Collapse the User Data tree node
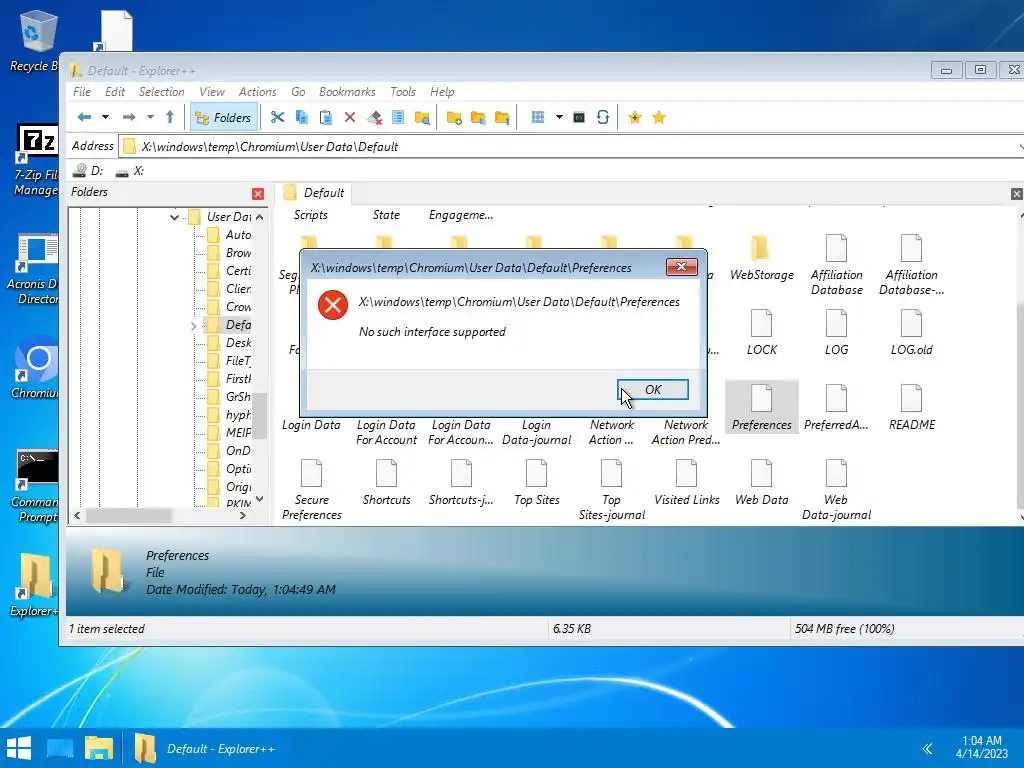The width and height of the screenshot is (1024, 768). coord(174,217)
